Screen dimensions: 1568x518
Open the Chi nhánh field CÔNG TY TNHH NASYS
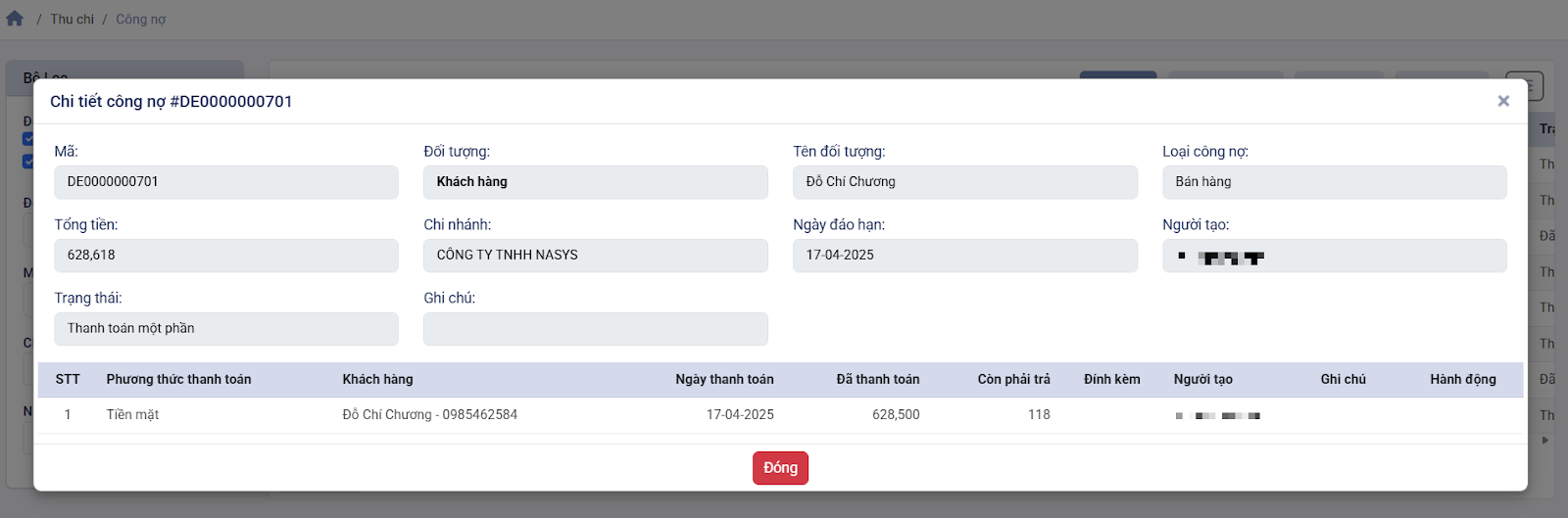click(596, 256)
